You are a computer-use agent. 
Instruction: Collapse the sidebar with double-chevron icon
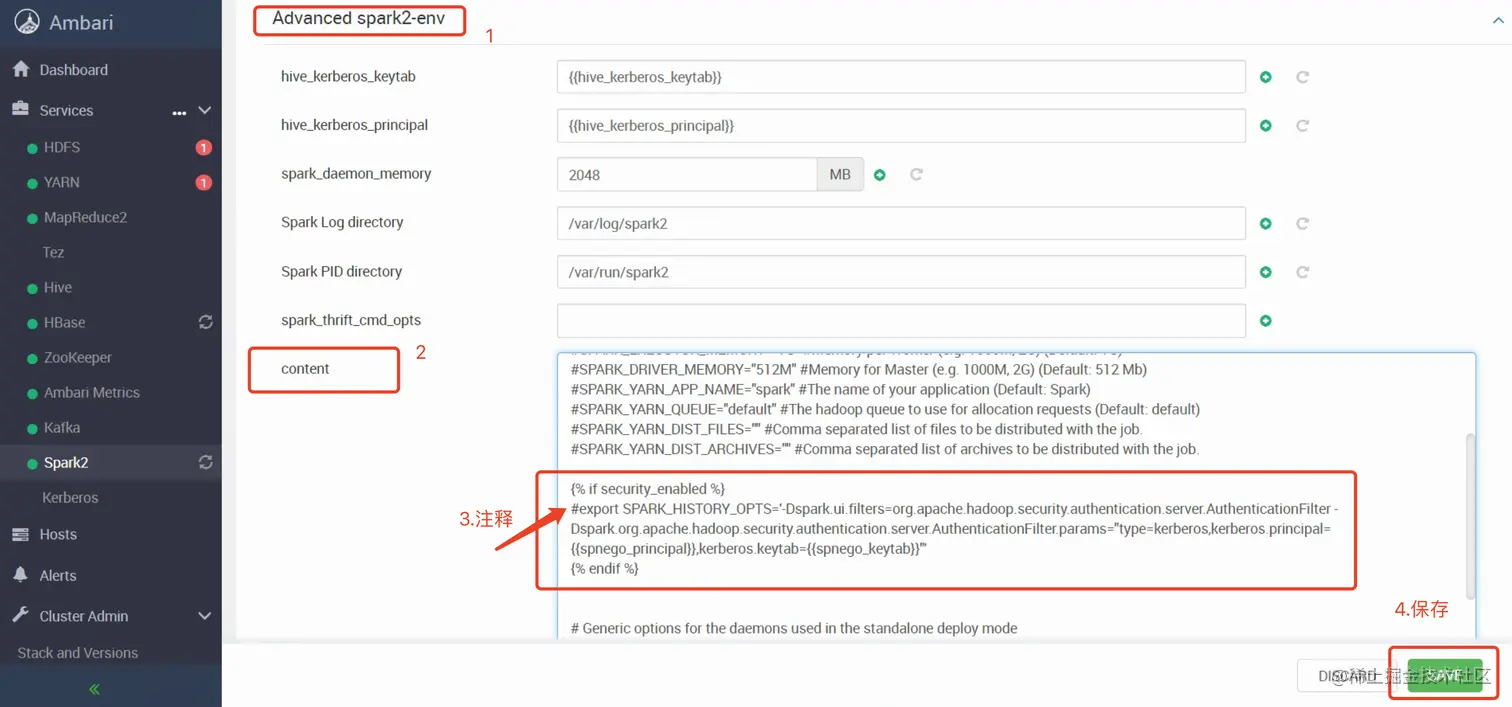click(95, 689)
